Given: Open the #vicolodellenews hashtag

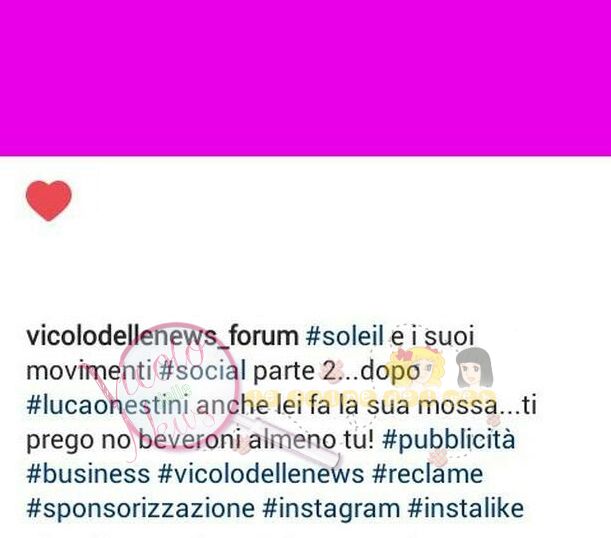Looking at the screenshot, I should point(261,474).
